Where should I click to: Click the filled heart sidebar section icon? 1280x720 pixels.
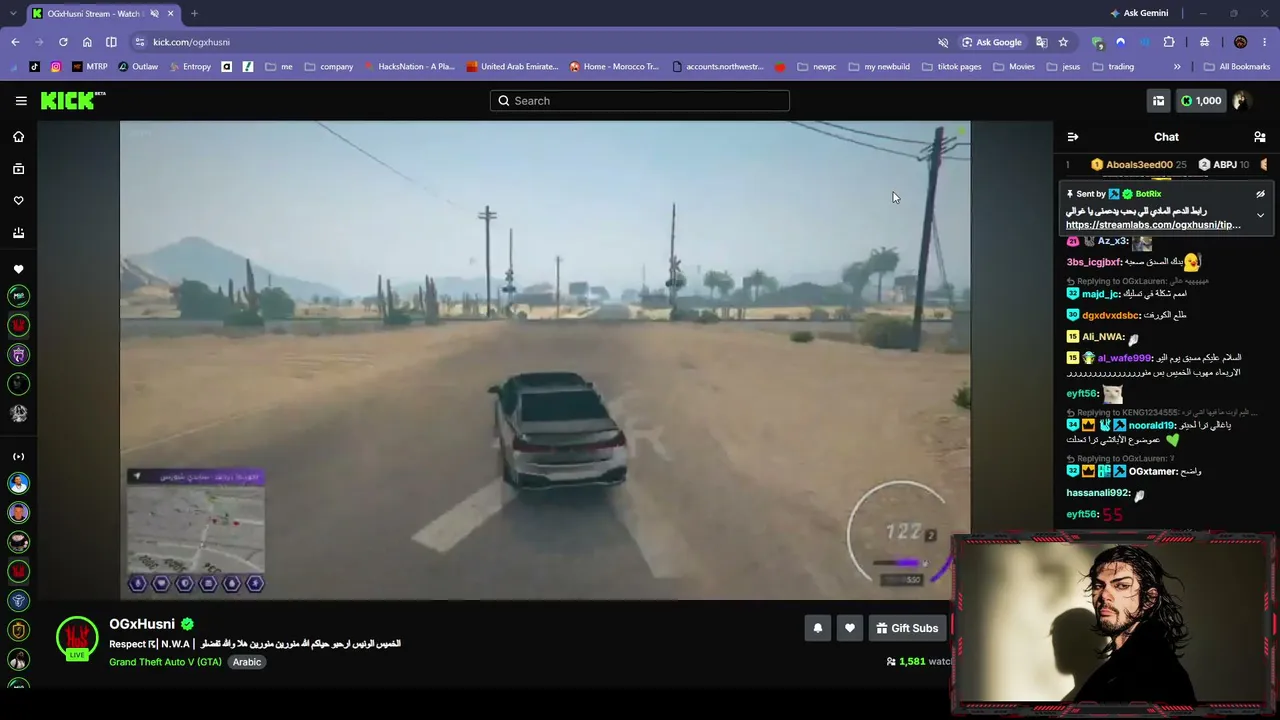click(x=18, y=269)
